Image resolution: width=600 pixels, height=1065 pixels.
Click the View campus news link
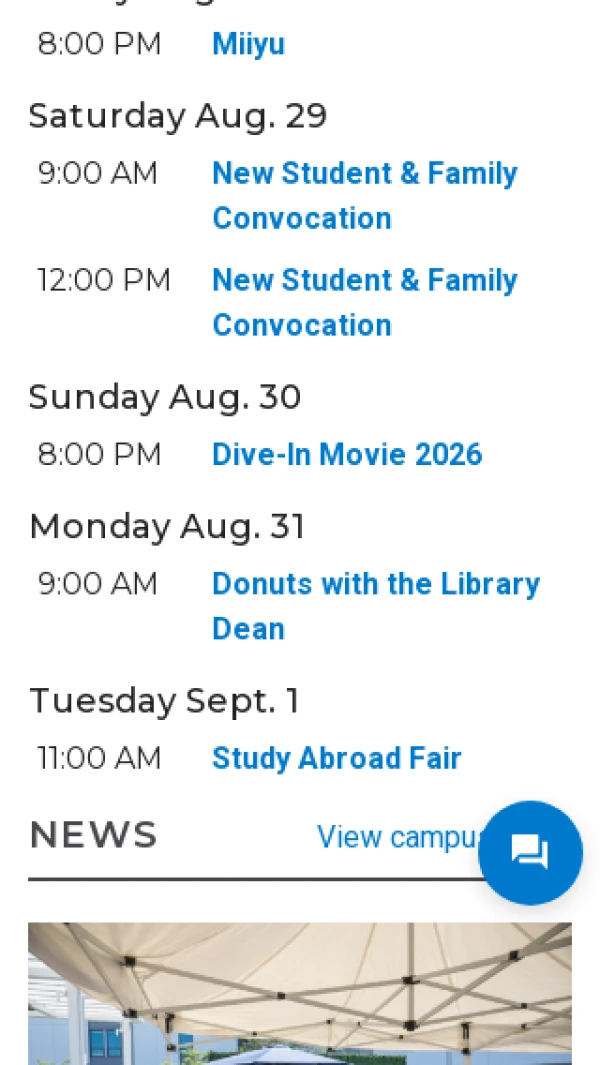[x=398, y=837]
